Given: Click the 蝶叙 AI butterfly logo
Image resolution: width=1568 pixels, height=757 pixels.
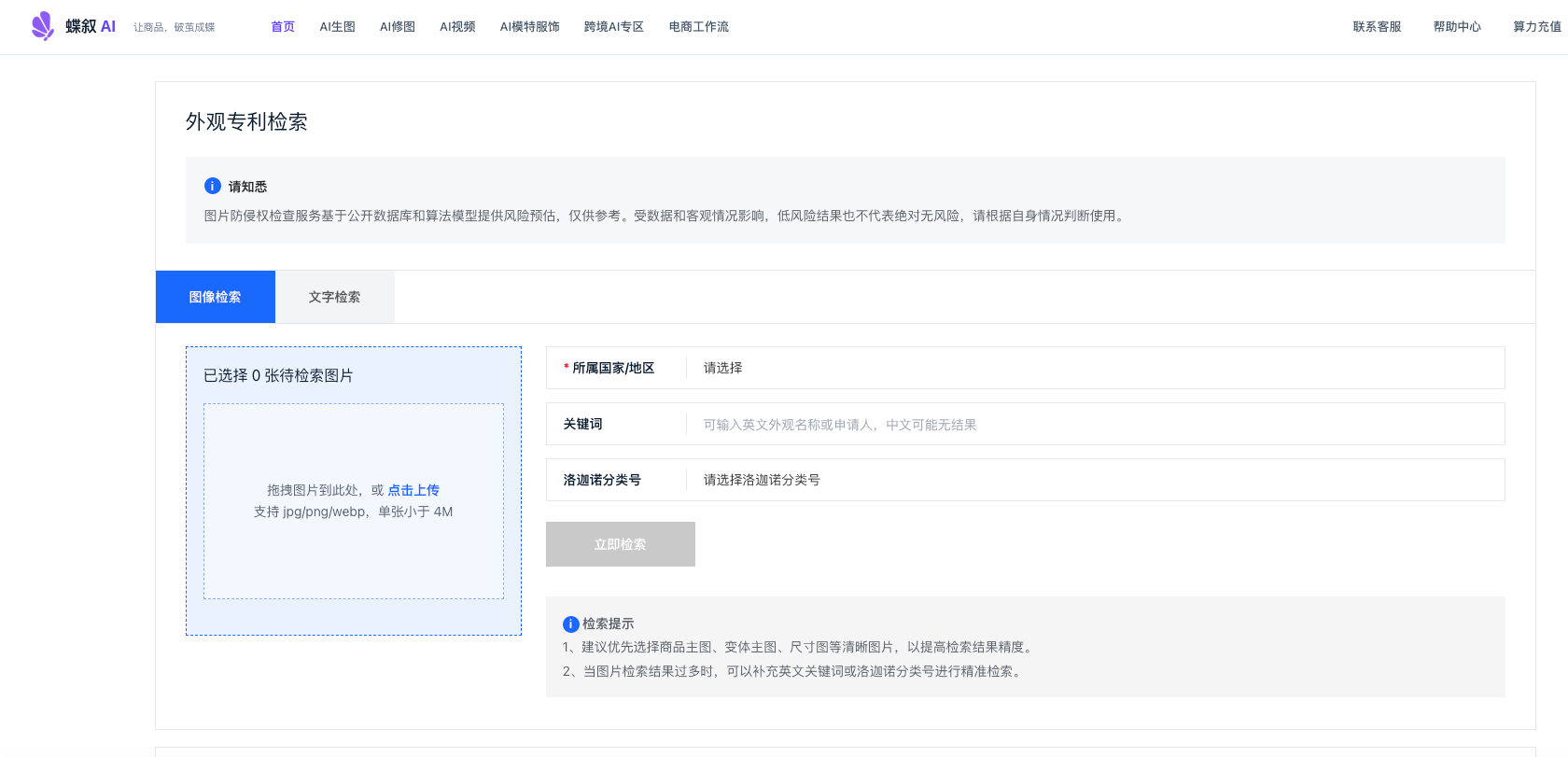Looking at the screenshot, I should 43,26.
